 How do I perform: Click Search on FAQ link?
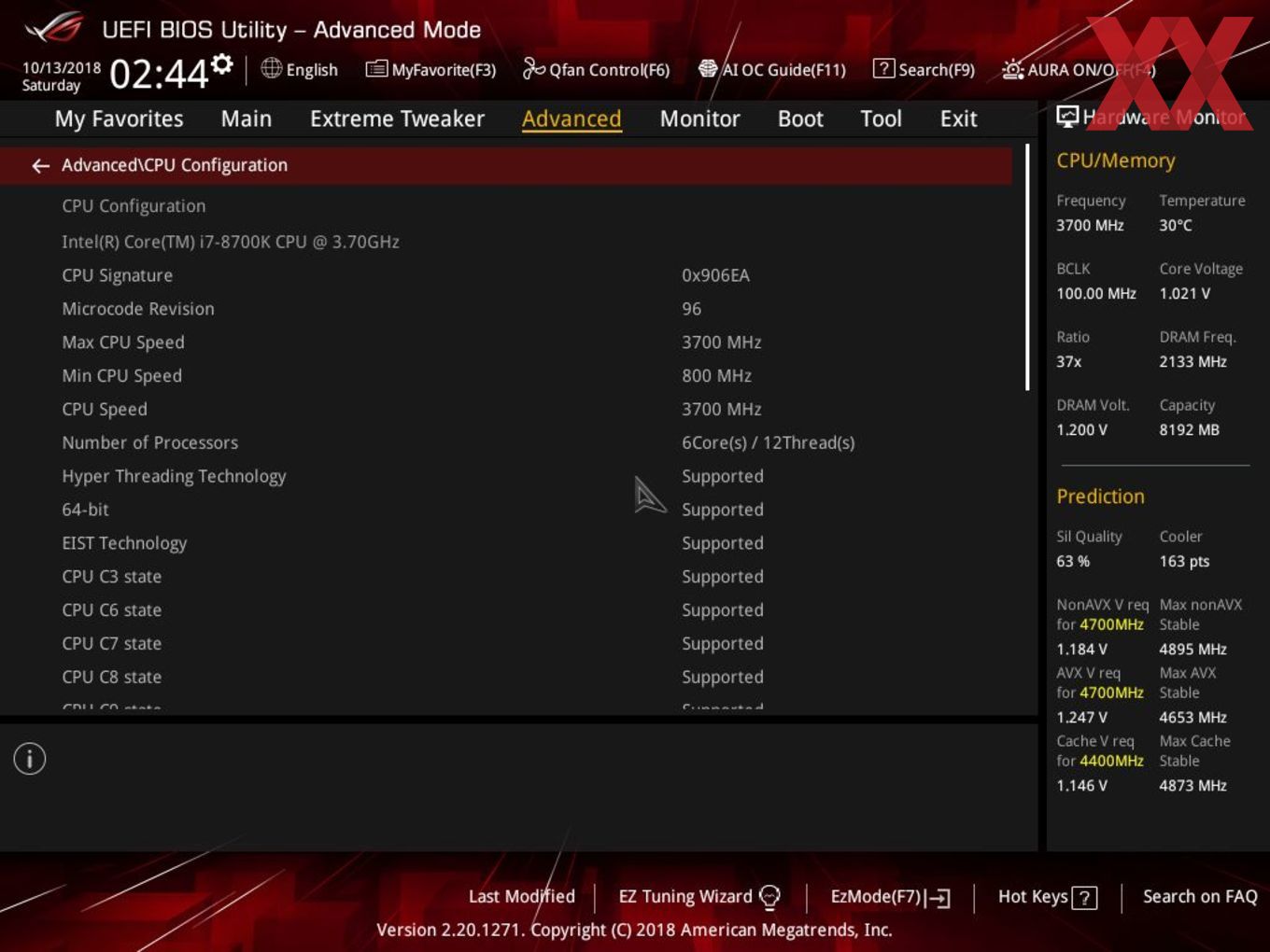(1200, 897)
